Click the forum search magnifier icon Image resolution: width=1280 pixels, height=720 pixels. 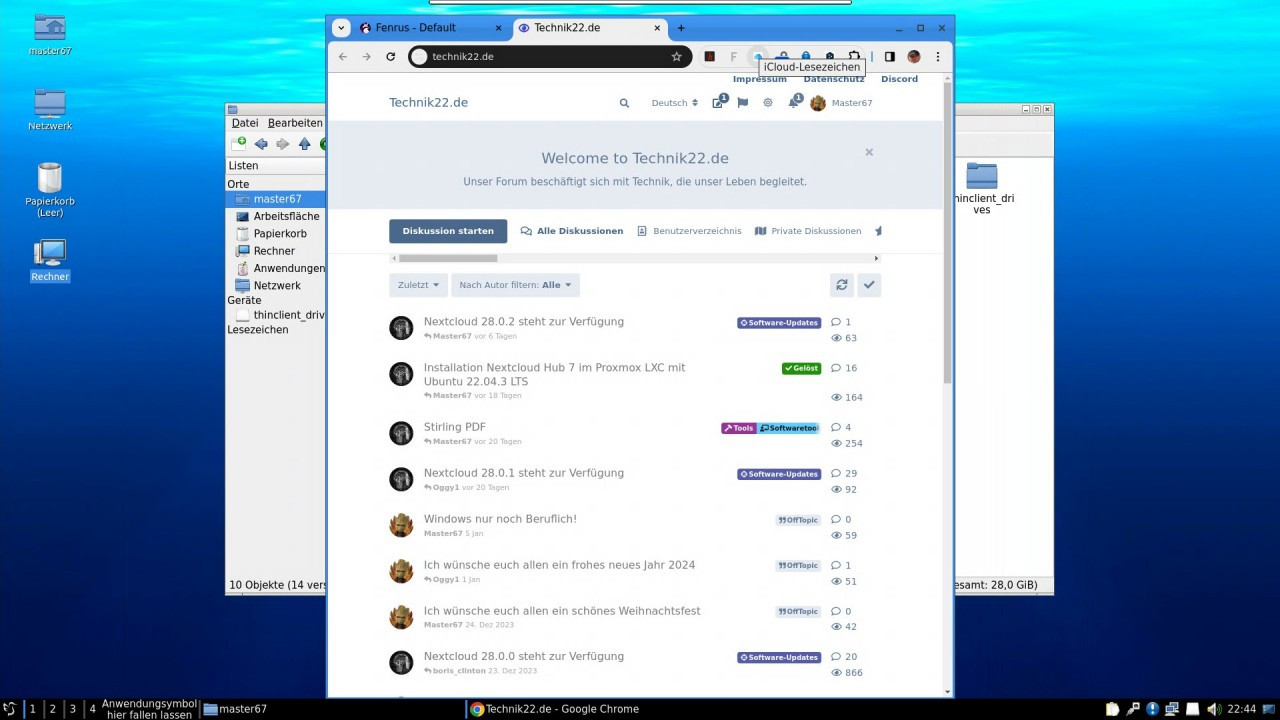pyautogui.click(x=624, y=103)
